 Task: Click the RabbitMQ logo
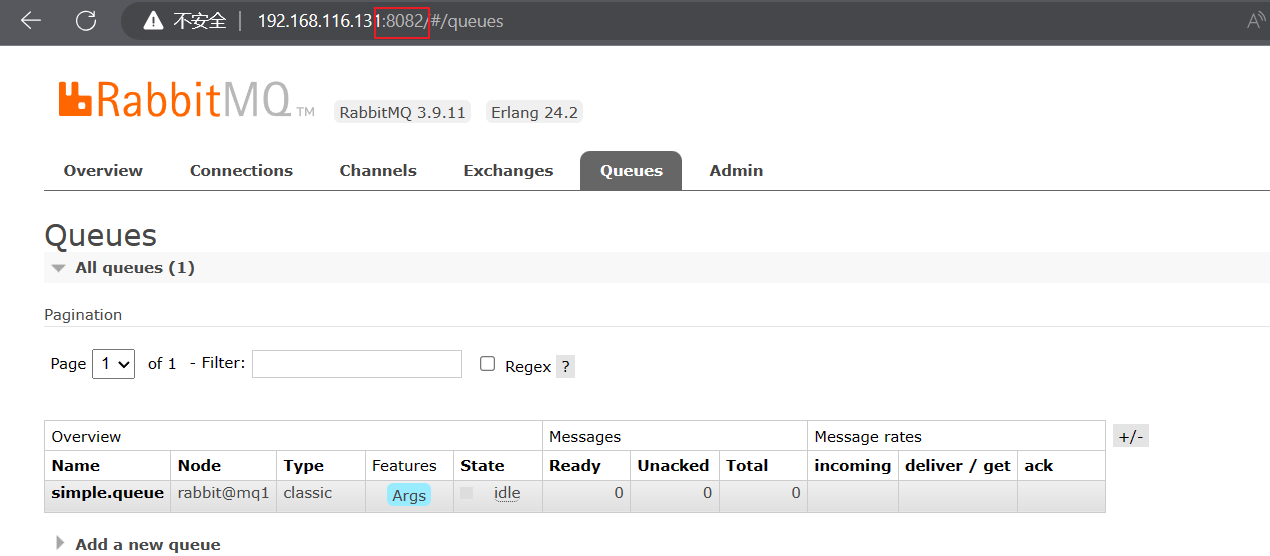tap(187, 100)
